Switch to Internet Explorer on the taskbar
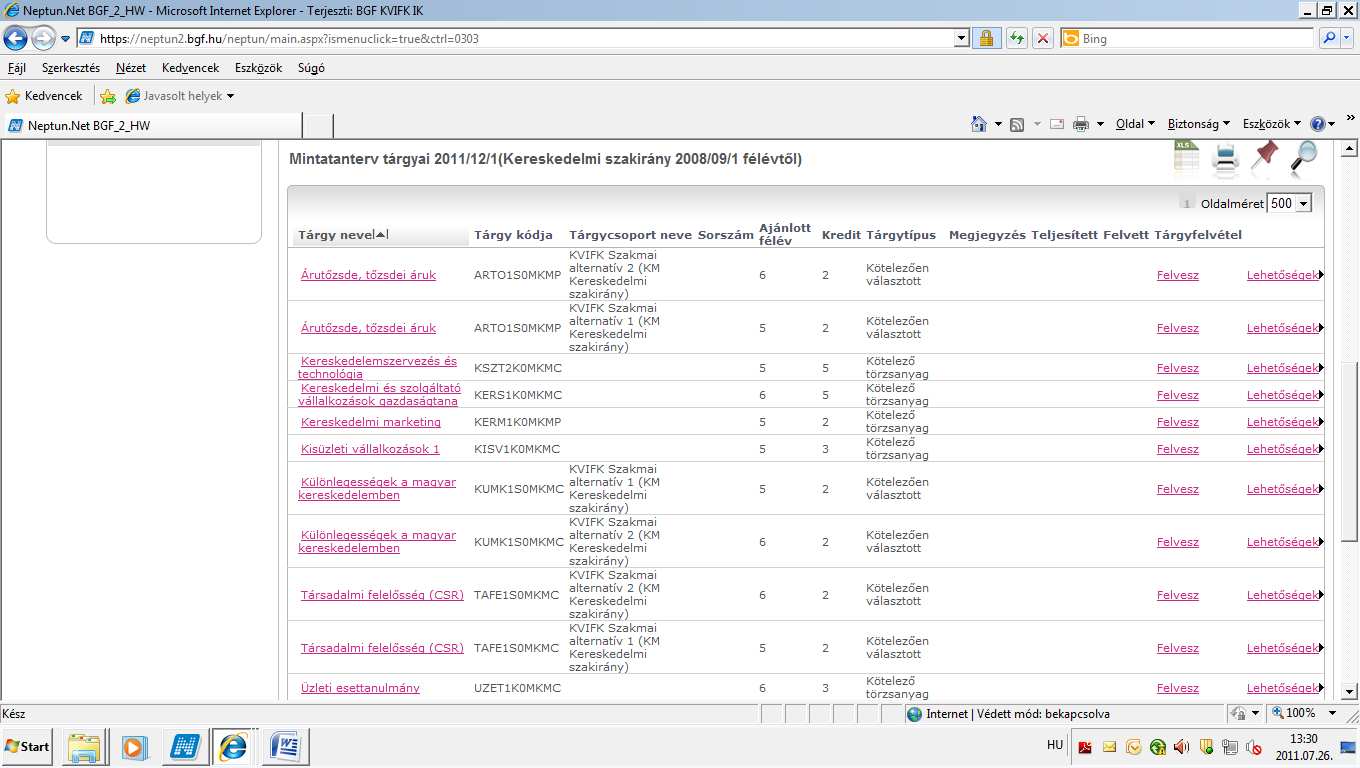This screenshot has width=1360, height=768. point(234,746)
